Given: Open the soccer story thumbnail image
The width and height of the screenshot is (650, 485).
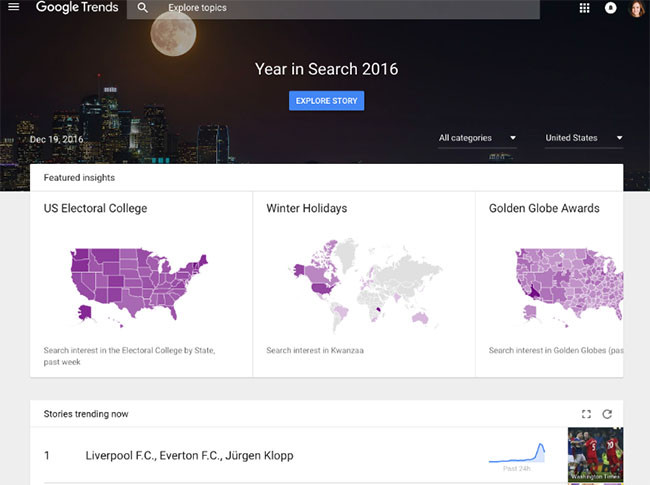Looking at the screenshot, I should (595, 456).
